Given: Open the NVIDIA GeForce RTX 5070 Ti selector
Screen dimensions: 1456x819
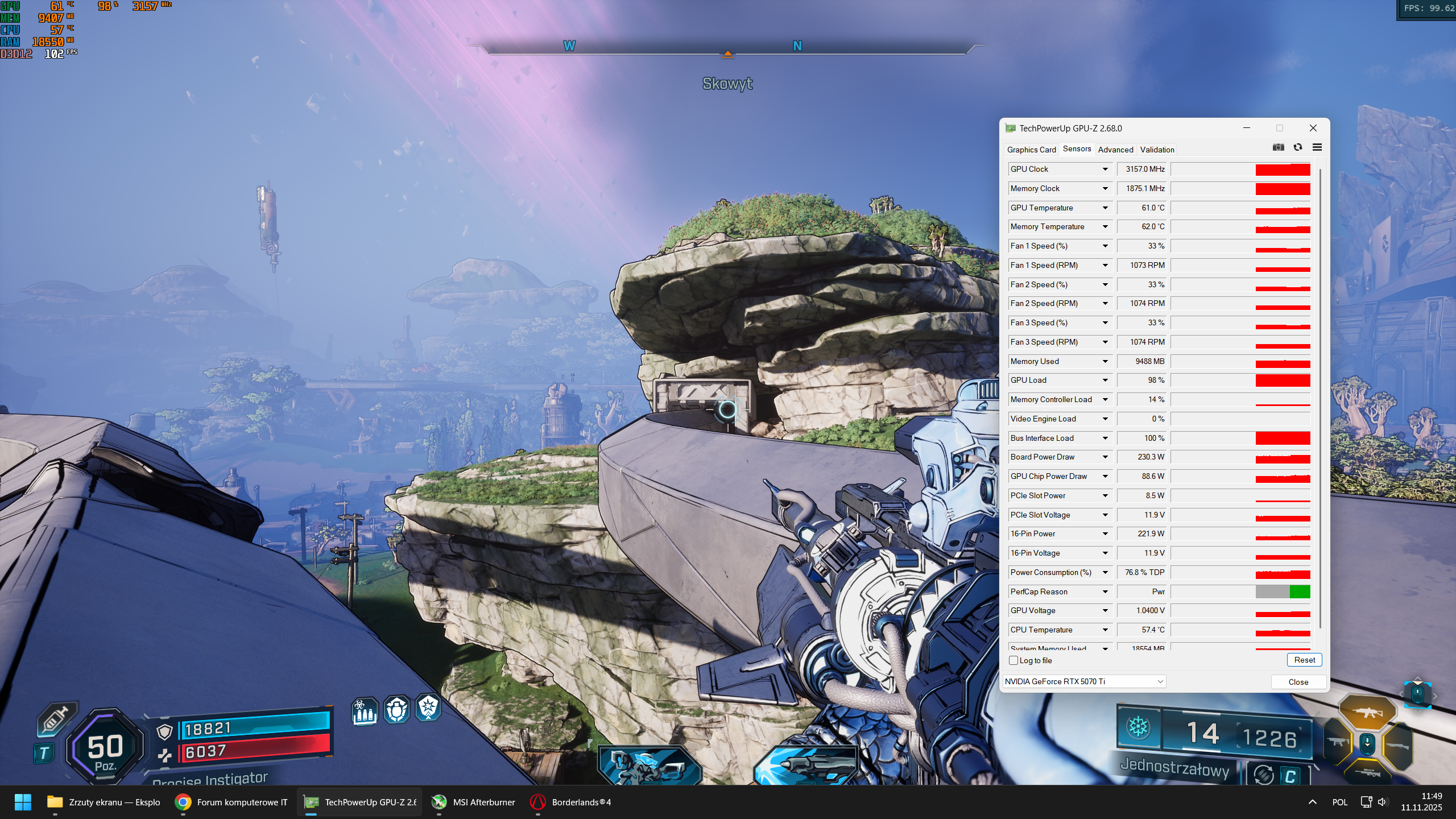Looking at the screenshot, I should tap(1084, 681).
